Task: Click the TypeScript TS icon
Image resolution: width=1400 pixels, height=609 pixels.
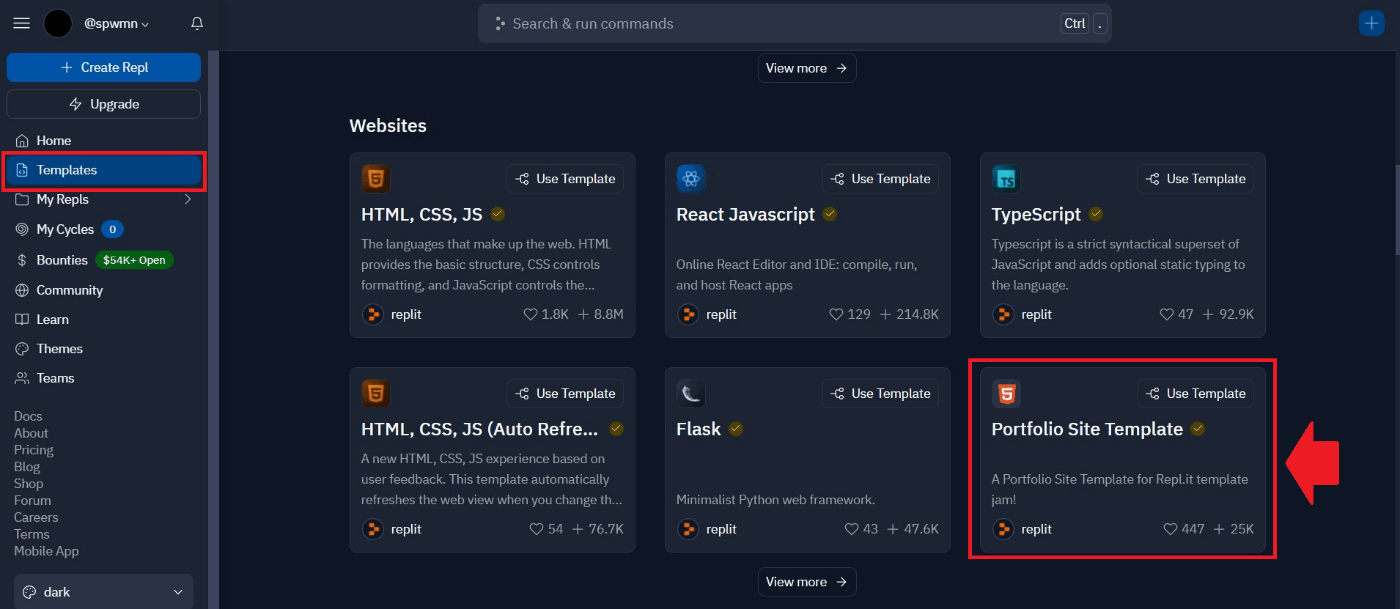Action: click(x=1006, y=179)
